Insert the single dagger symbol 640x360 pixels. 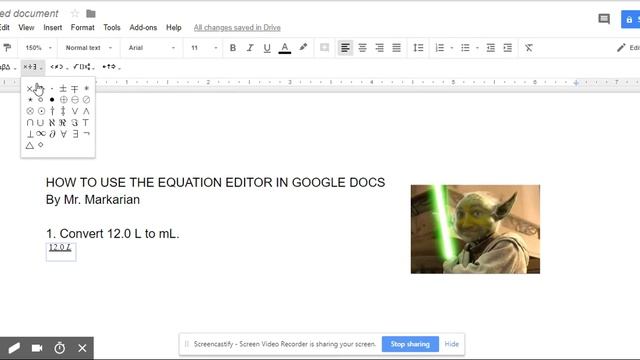tap(52, 111)
